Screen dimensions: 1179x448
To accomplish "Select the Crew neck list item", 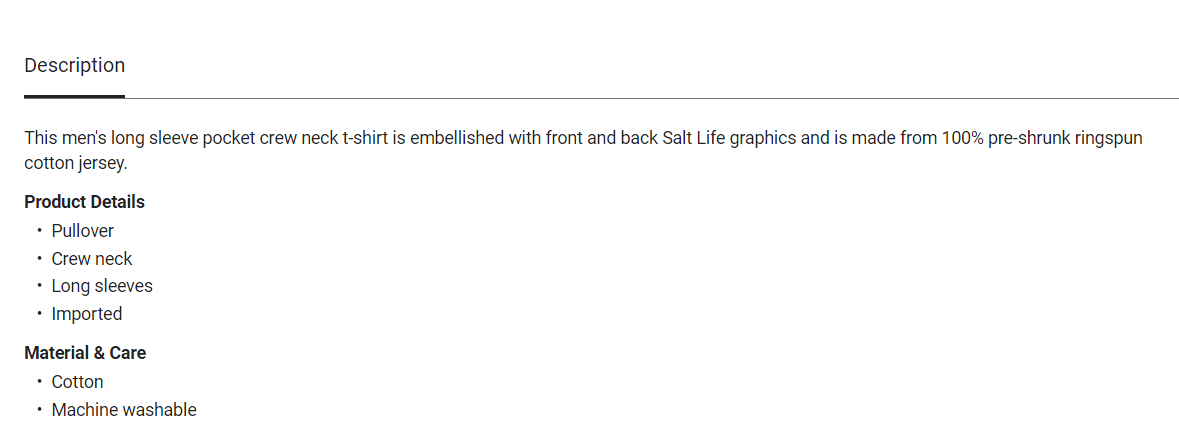I will [92, 259].
